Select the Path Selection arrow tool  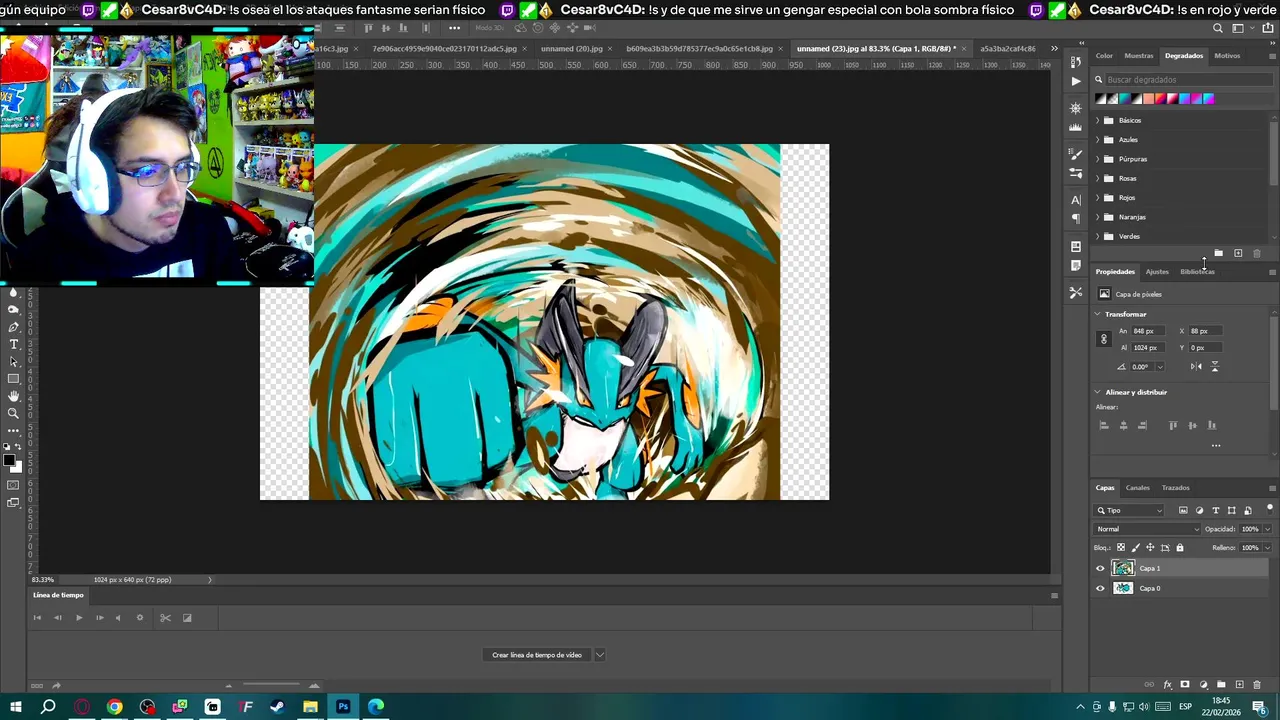point(13,361)
